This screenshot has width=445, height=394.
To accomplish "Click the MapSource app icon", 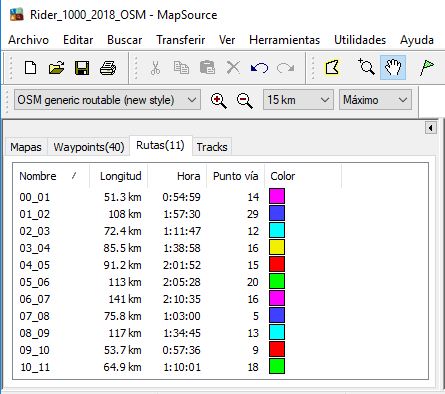I will [17, 15].
